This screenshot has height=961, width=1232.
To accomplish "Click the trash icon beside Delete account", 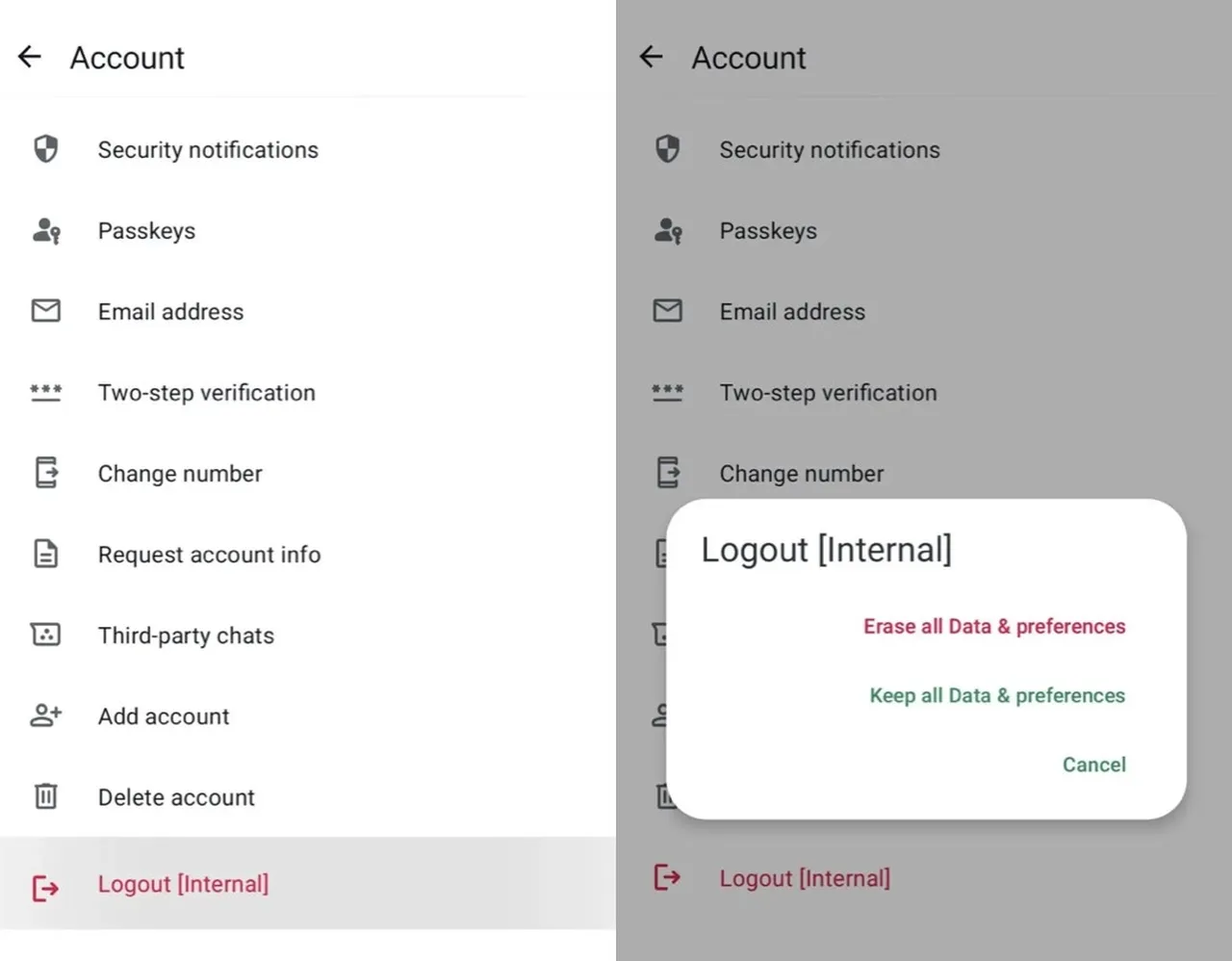I will (x=46, y=796).
